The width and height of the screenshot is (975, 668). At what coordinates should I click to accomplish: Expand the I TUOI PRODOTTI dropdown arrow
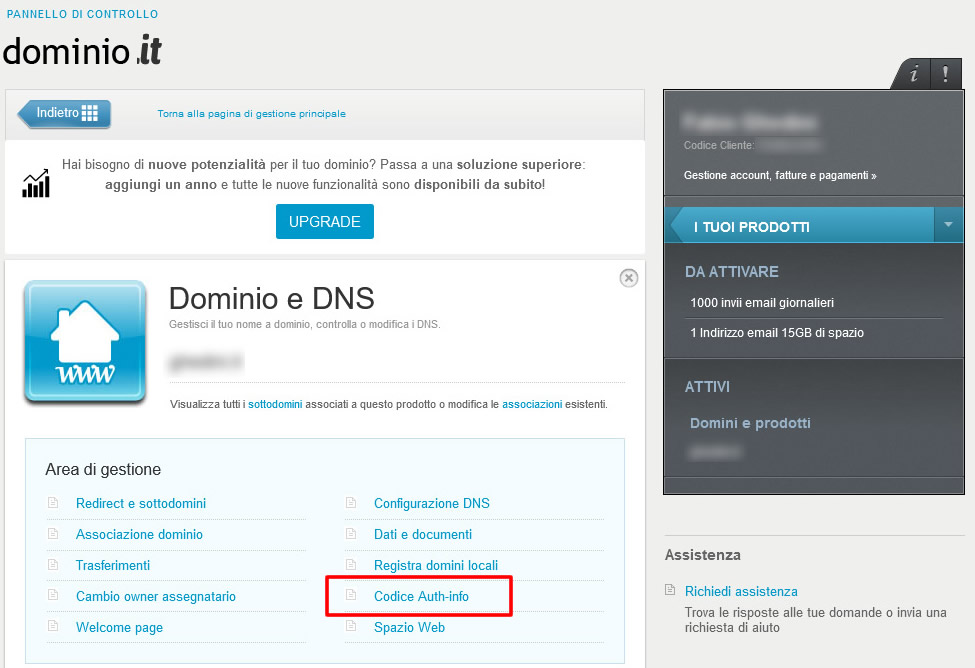point(948,225)
